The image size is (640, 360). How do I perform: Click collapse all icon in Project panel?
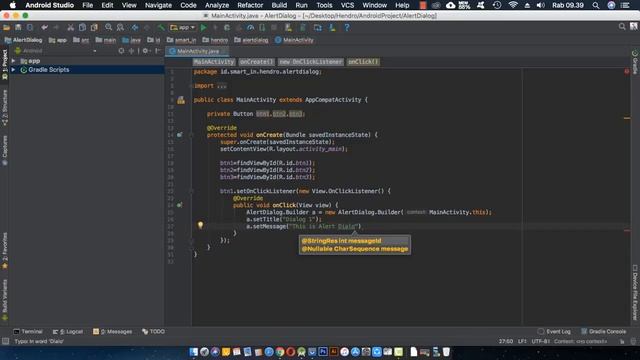[131, 51]
